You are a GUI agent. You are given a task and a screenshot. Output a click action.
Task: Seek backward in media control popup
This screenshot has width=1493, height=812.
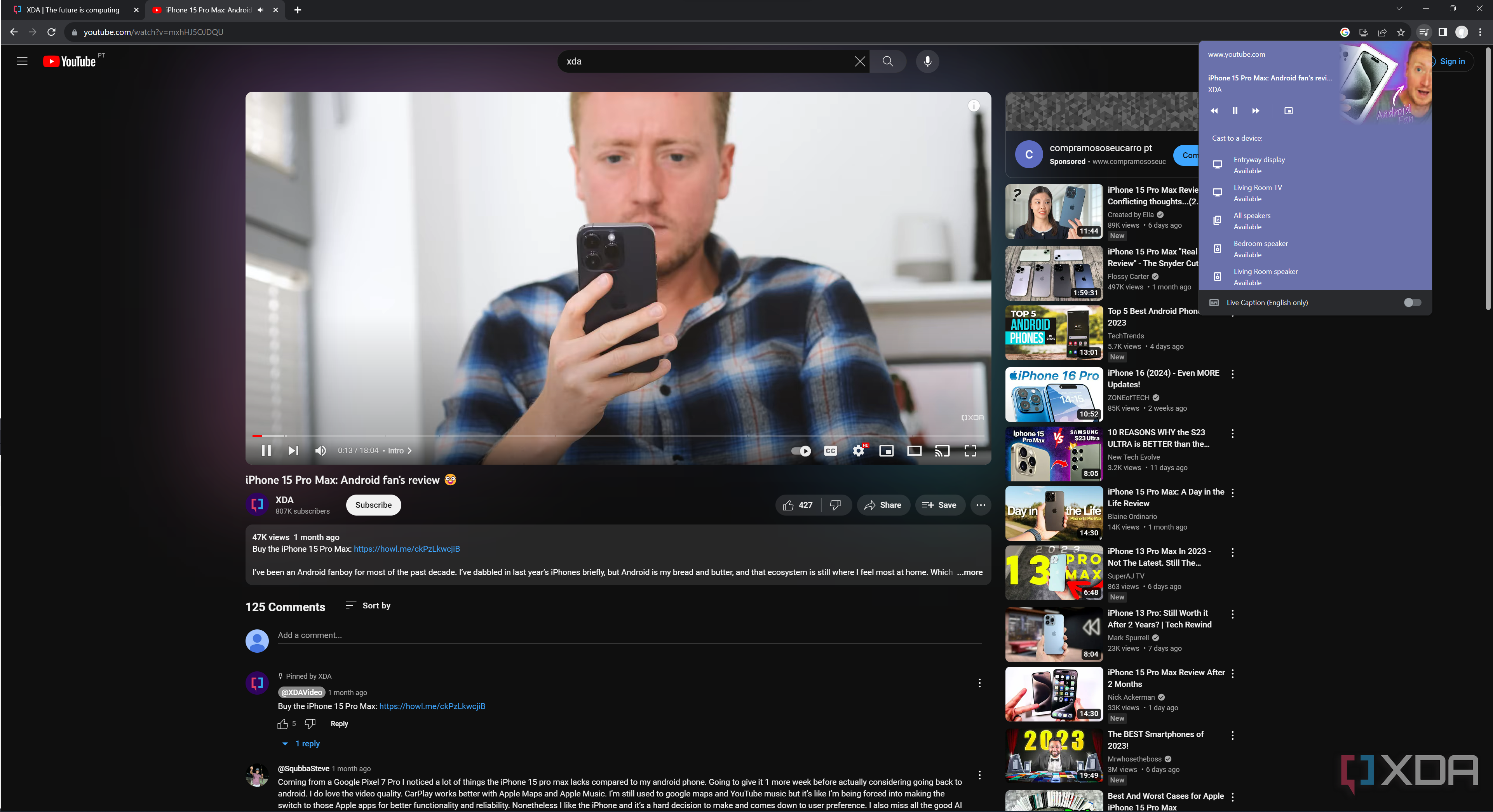1214,111
